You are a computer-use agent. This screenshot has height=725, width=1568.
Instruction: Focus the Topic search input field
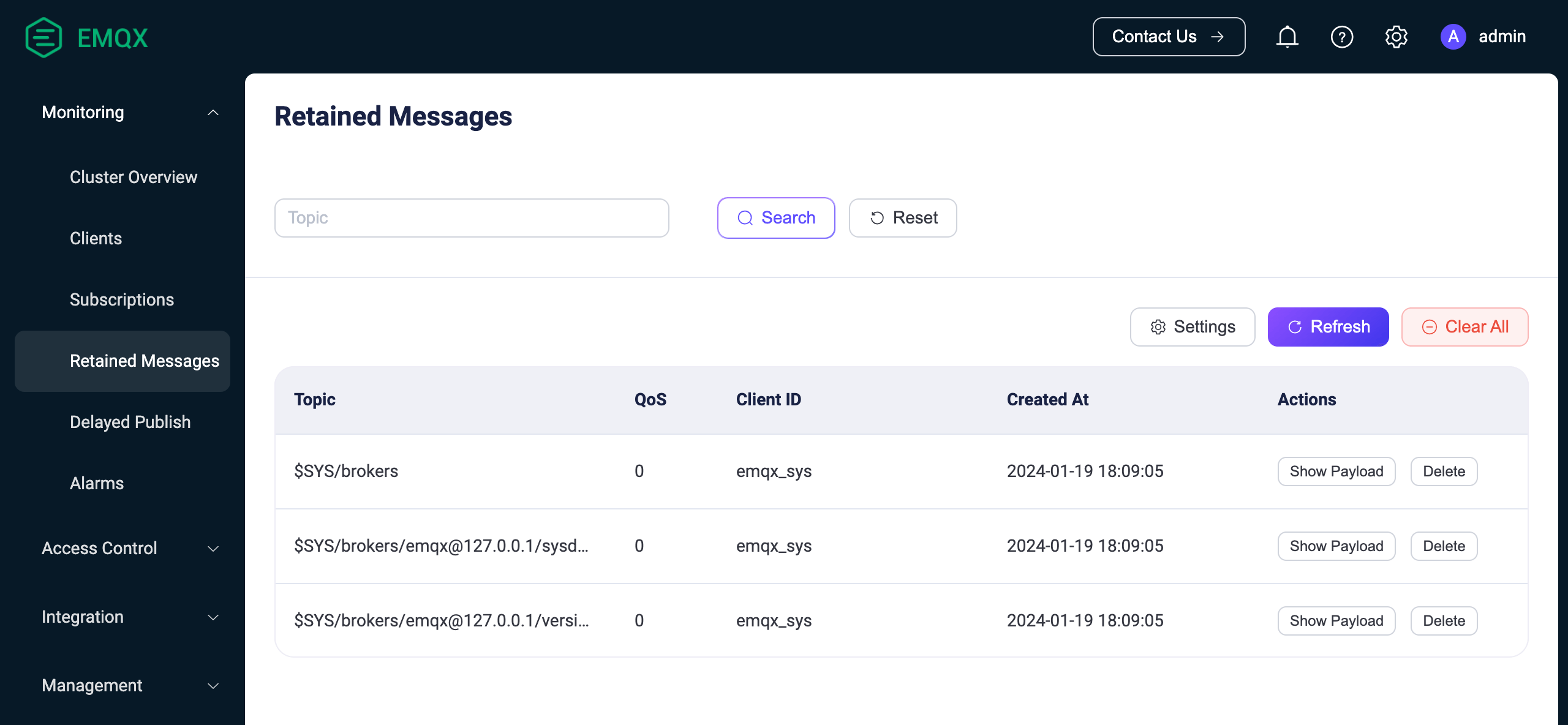coord(471,218)
